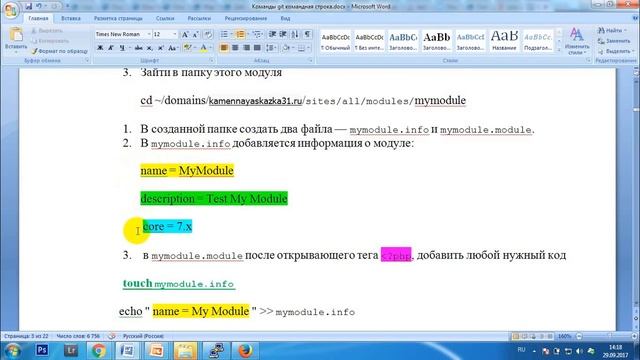
Task: Open the Windows Start menu
Action: (x=13, y=351)
